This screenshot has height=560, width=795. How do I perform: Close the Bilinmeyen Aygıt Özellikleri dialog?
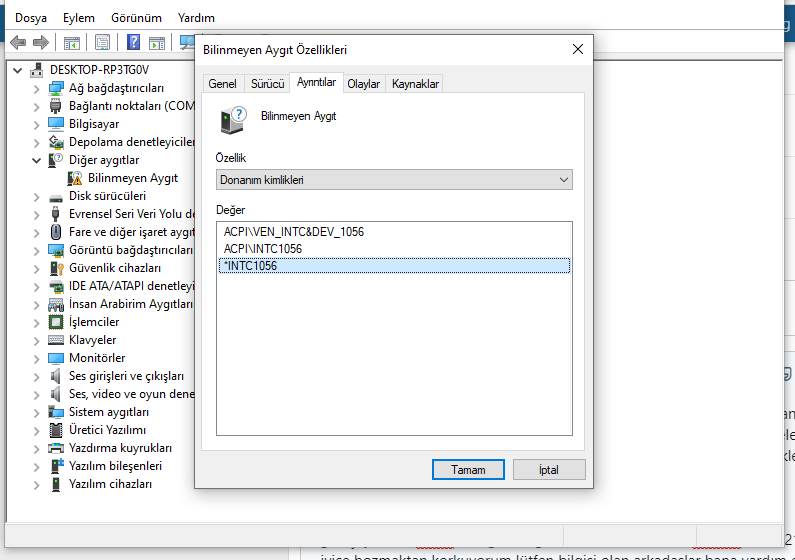[x=577, y=49]
